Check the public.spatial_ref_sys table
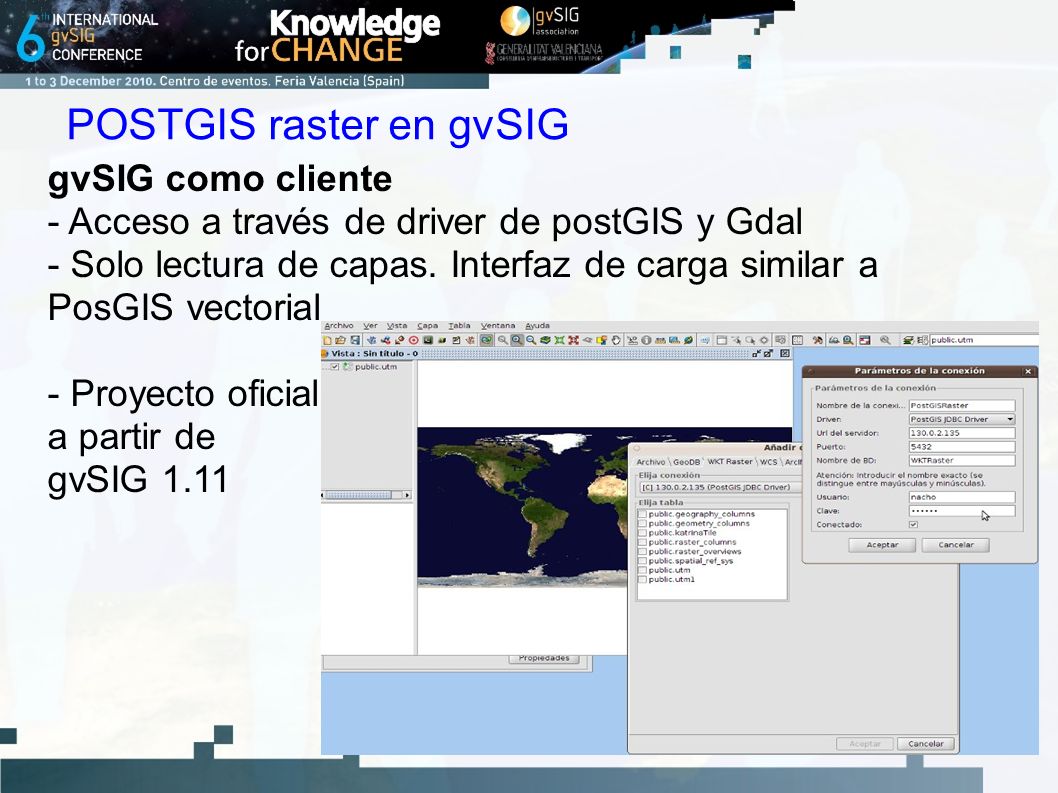This screenshot has height=793, width=1058. click(x=643, y=561)
